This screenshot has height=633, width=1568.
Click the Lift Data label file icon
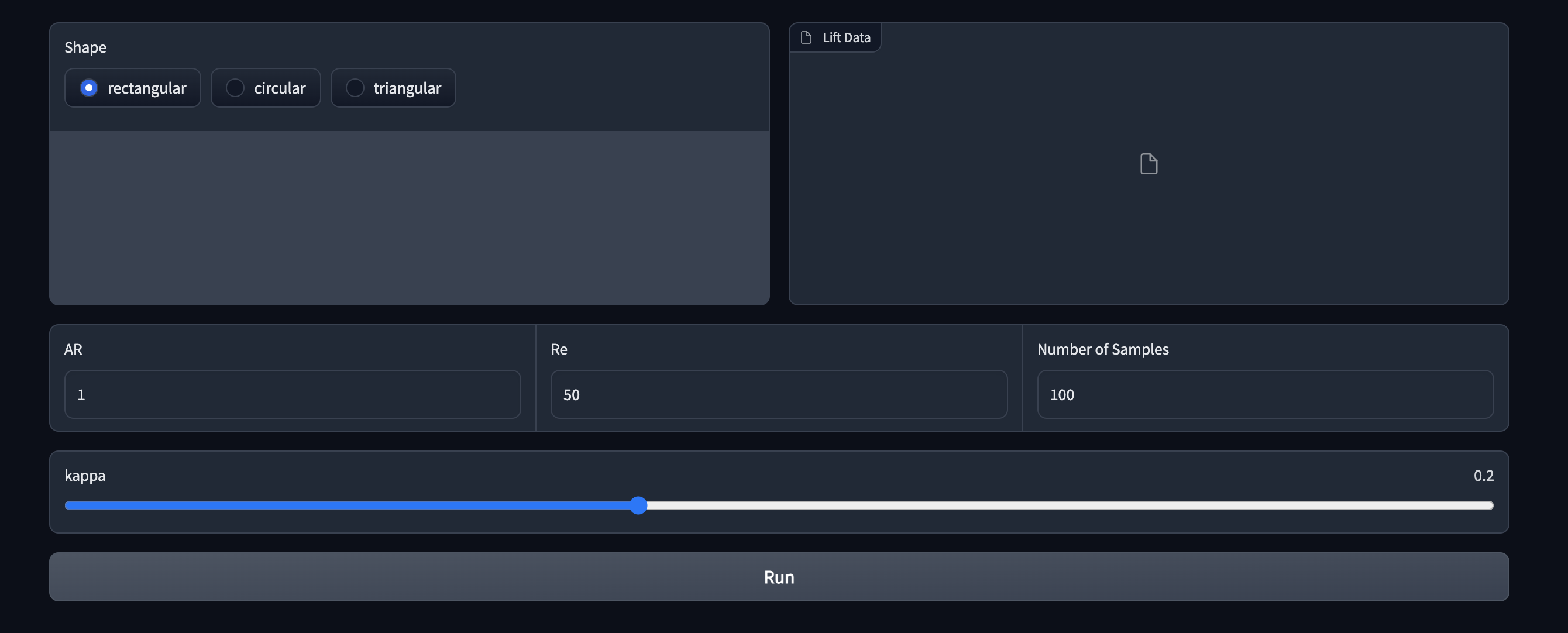(x=806, y=38)
